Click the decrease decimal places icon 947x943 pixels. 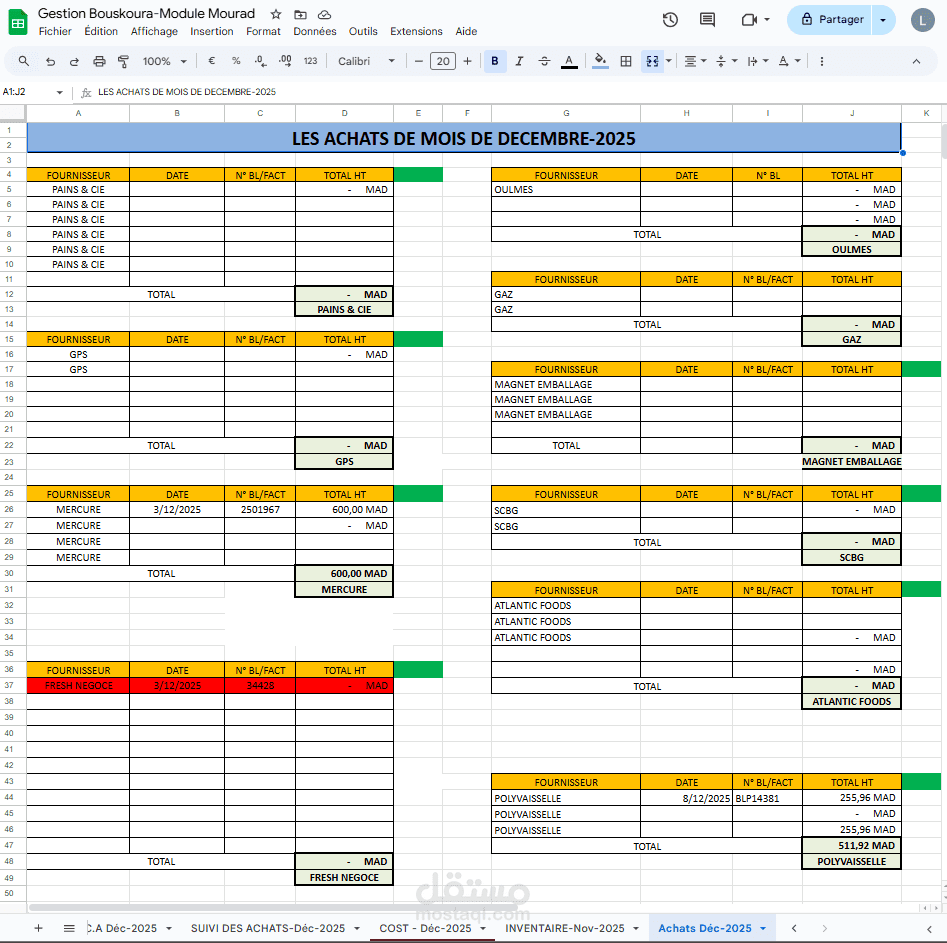tap(262, 61)
